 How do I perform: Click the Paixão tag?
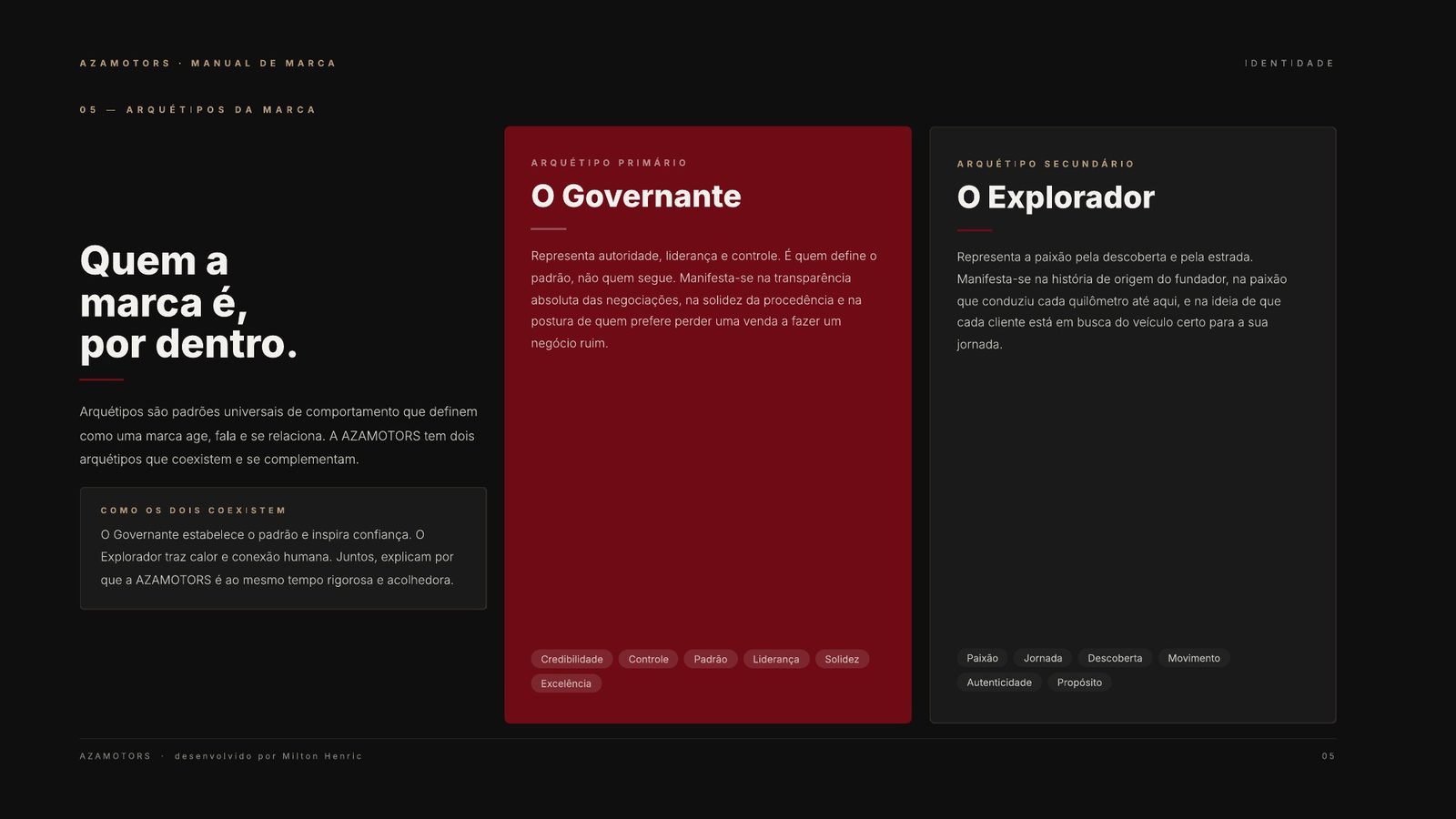[x=982, y=658]
